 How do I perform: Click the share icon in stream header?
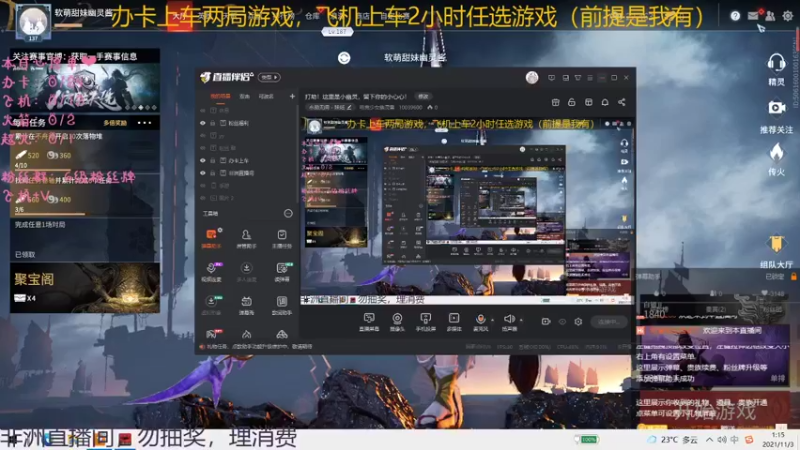pos(621,102)
